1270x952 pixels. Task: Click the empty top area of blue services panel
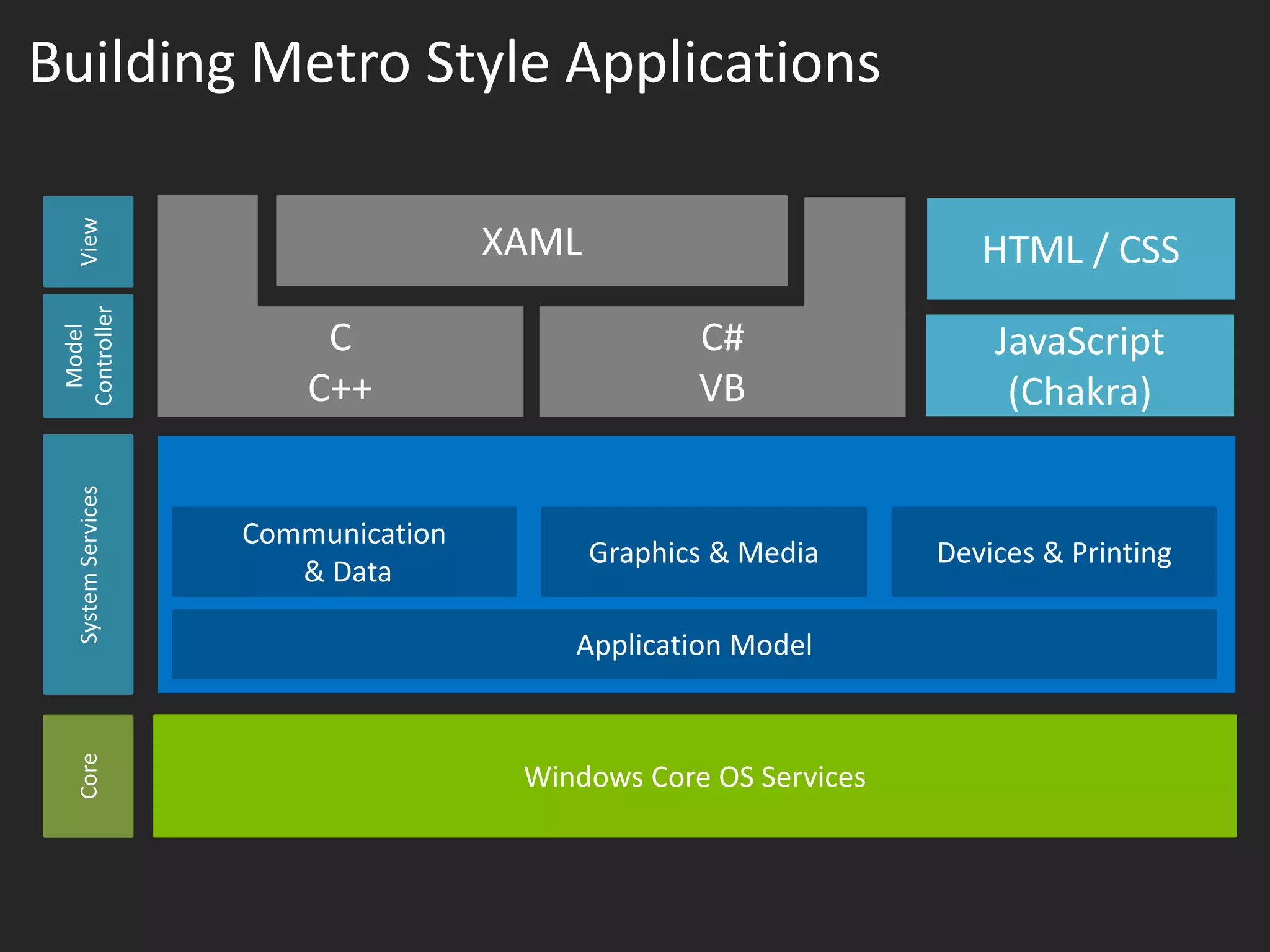click(x=695, y=470)
